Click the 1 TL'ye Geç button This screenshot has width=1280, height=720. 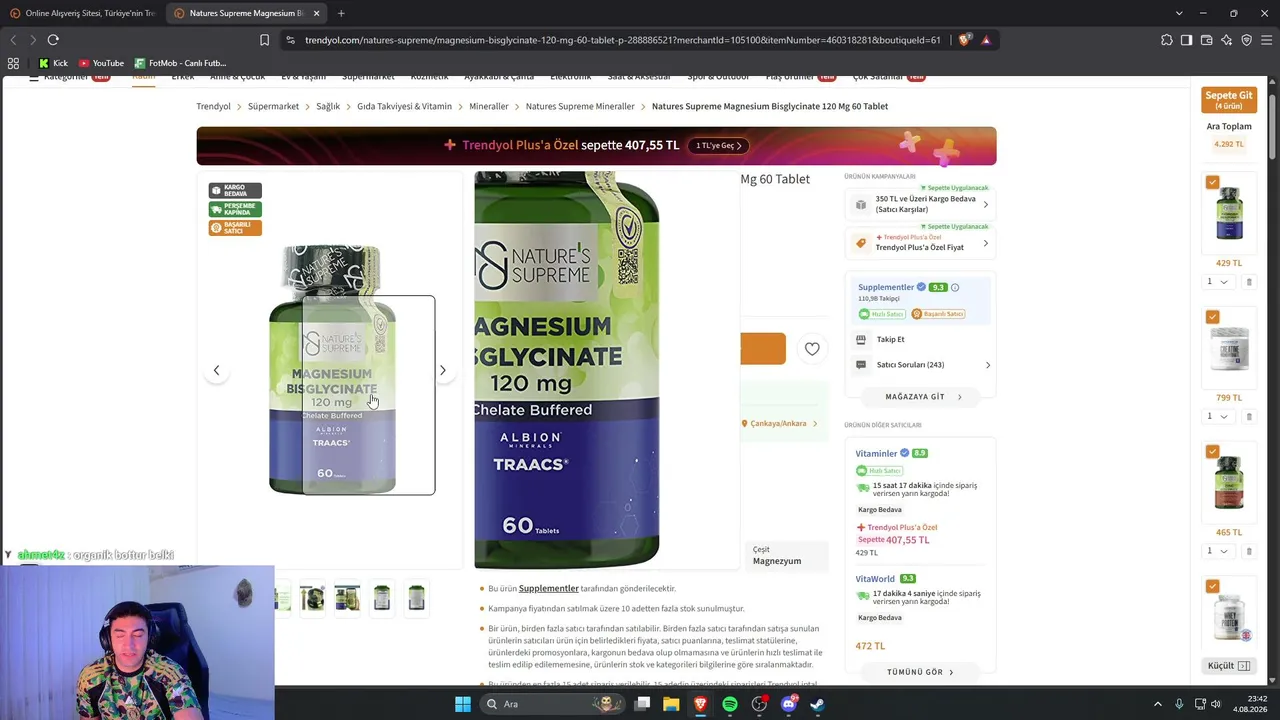coord(718,145)
